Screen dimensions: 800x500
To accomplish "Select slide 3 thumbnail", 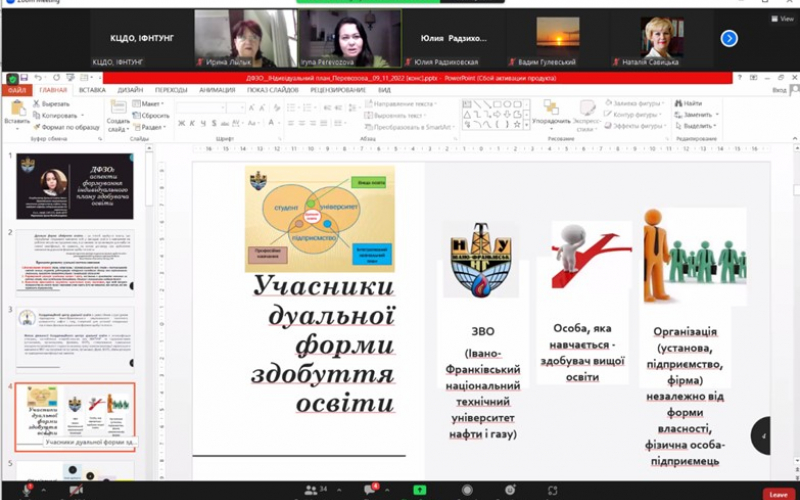I will pyautogui.click(x=75, y=340).
